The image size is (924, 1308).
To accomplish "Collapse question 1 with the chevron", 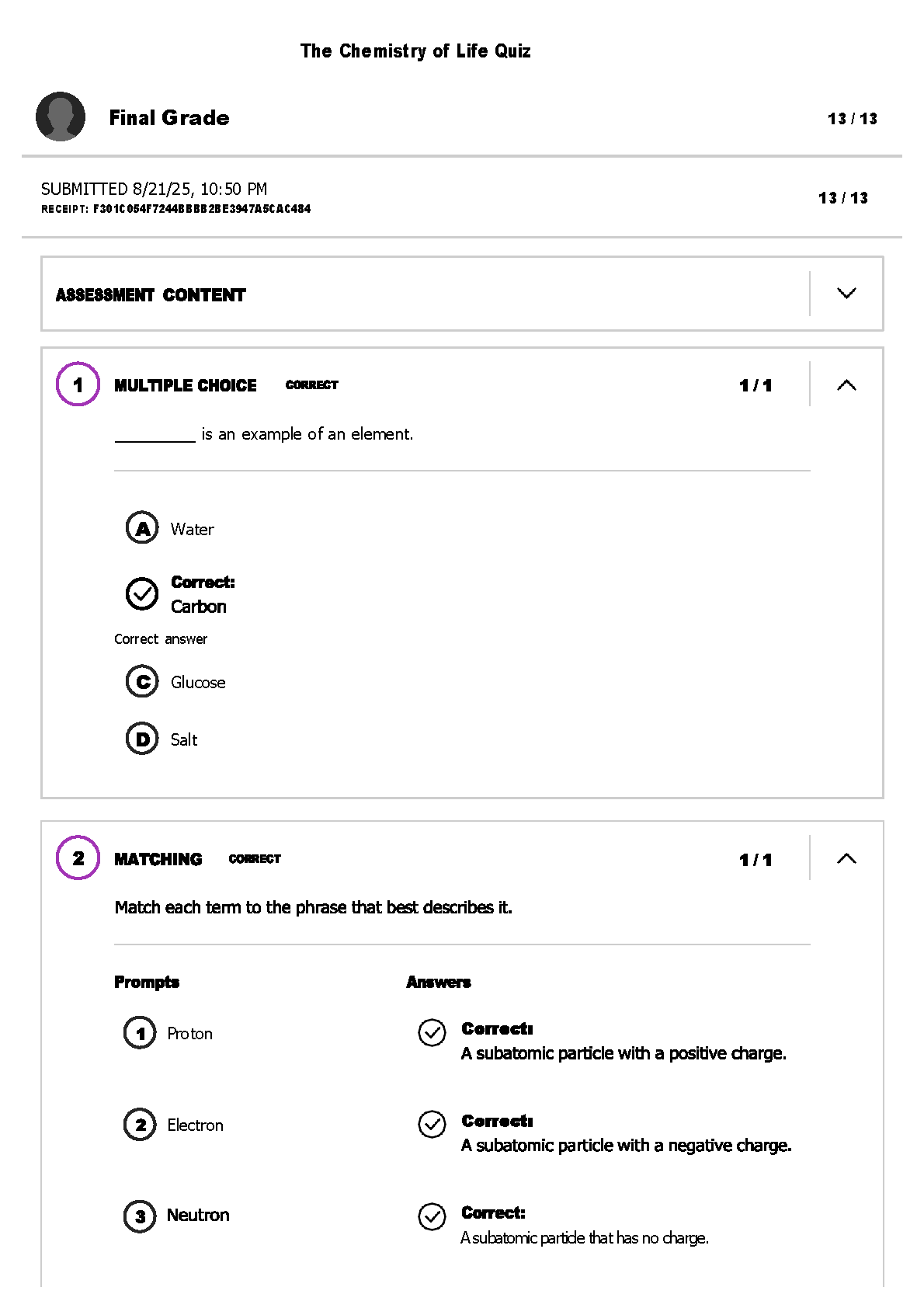I will tap(846, 385).
